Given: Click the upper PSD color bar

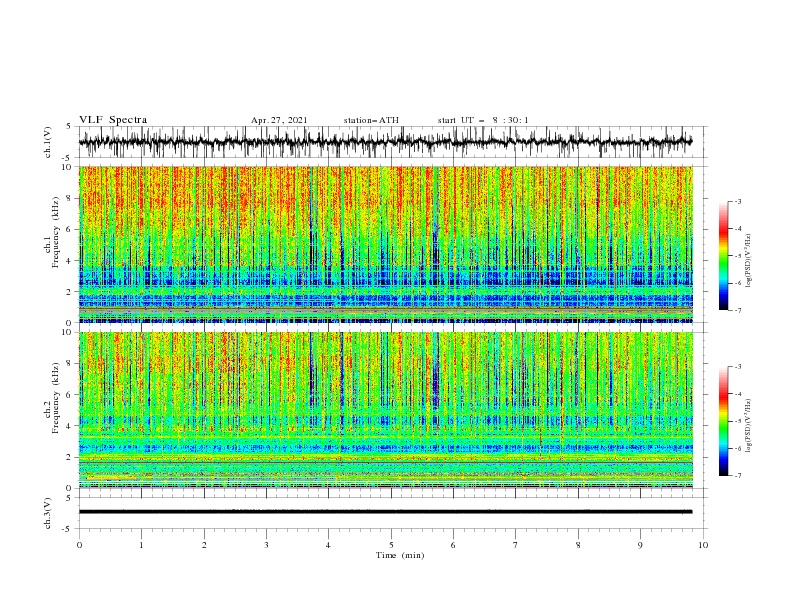Looking at the screenshot, I should (723, 256).
